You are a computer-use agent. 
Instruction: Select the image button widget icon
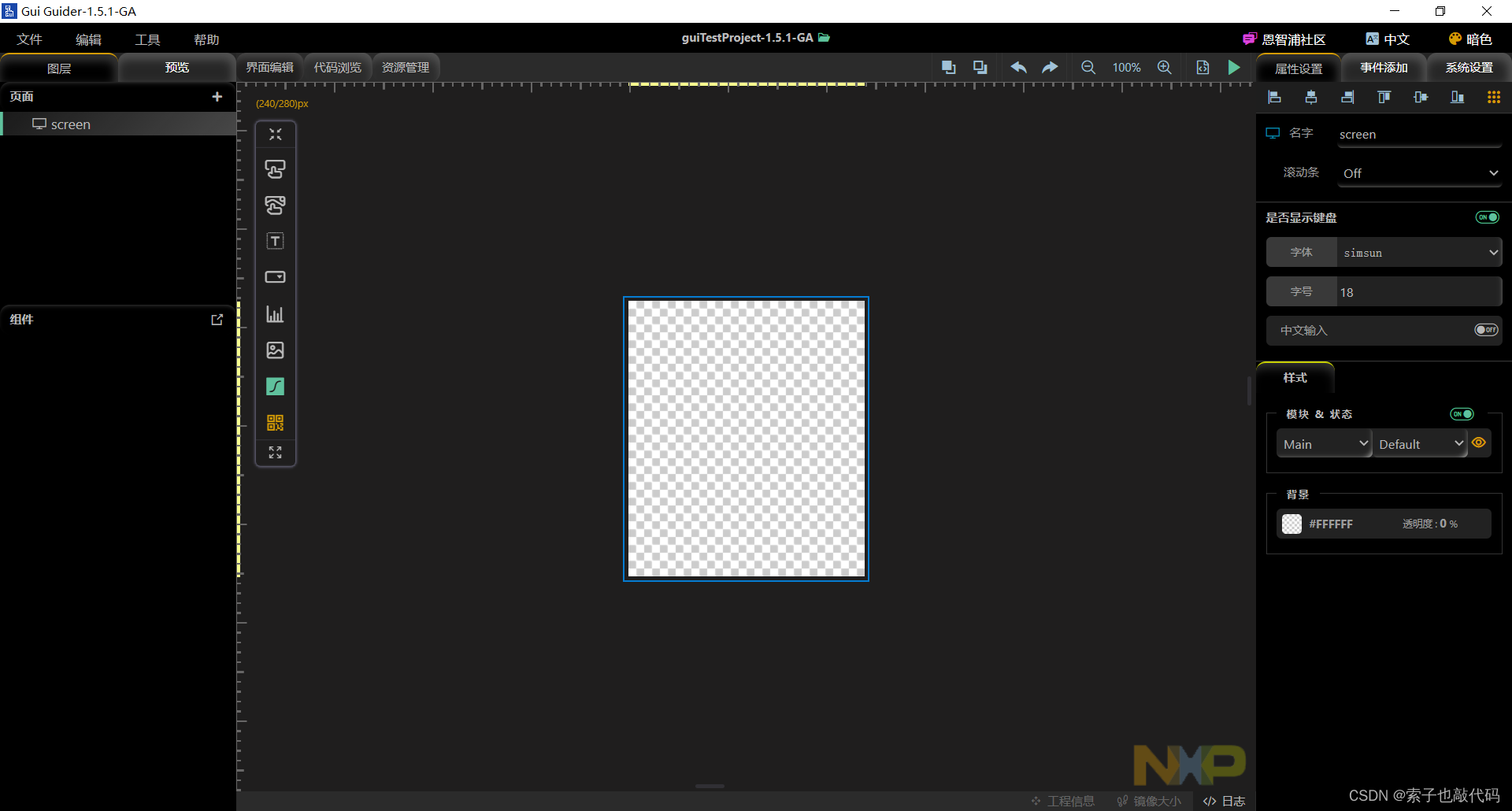pyautogui.click(x=275, y=206)
